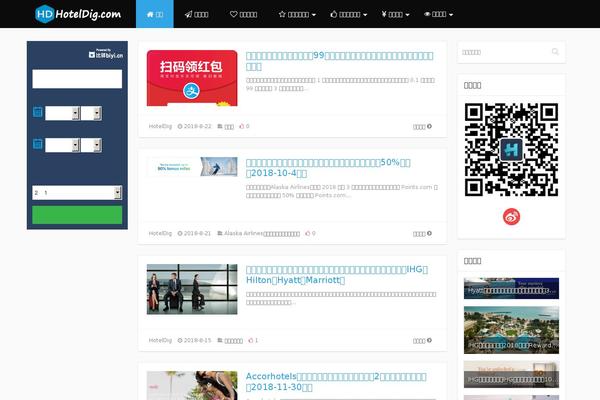Image resolution: width=600 pixels, height=400 pixels.
Task: Open the IHG 2018 Reward resort thumbnail
Action: tap(511, 330)
